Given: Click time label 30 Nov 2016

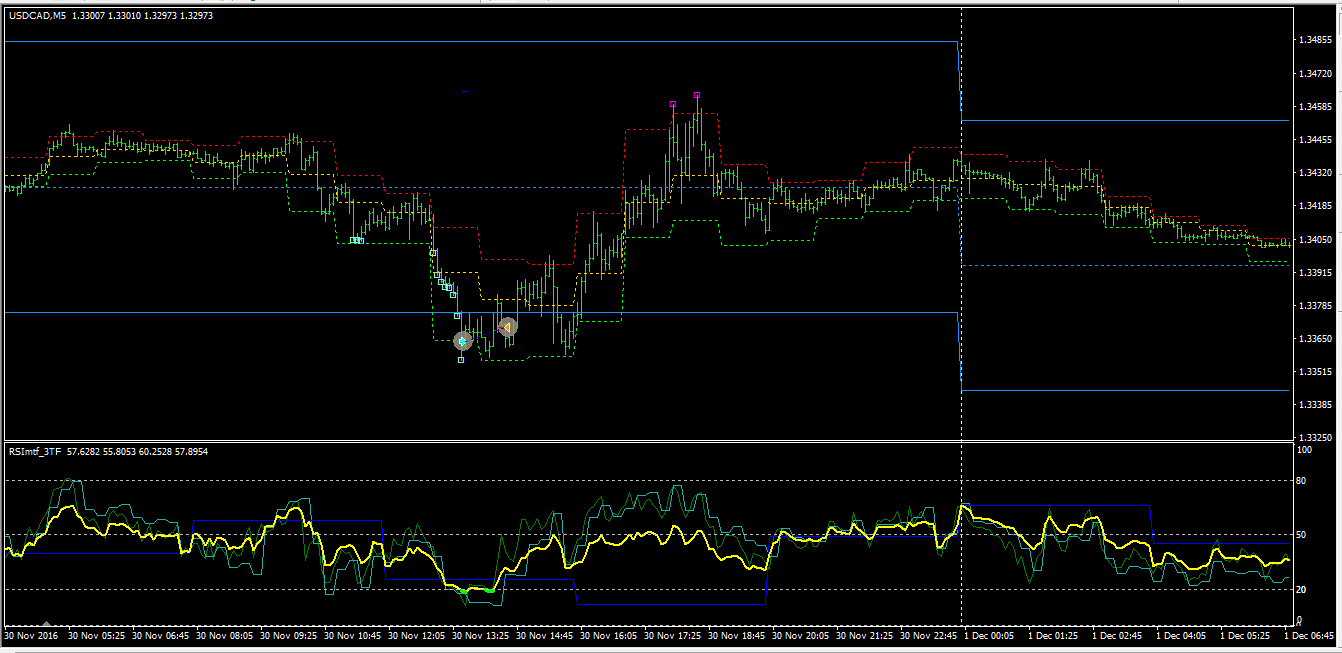Looking at the screenshot, I should (33, 635).
